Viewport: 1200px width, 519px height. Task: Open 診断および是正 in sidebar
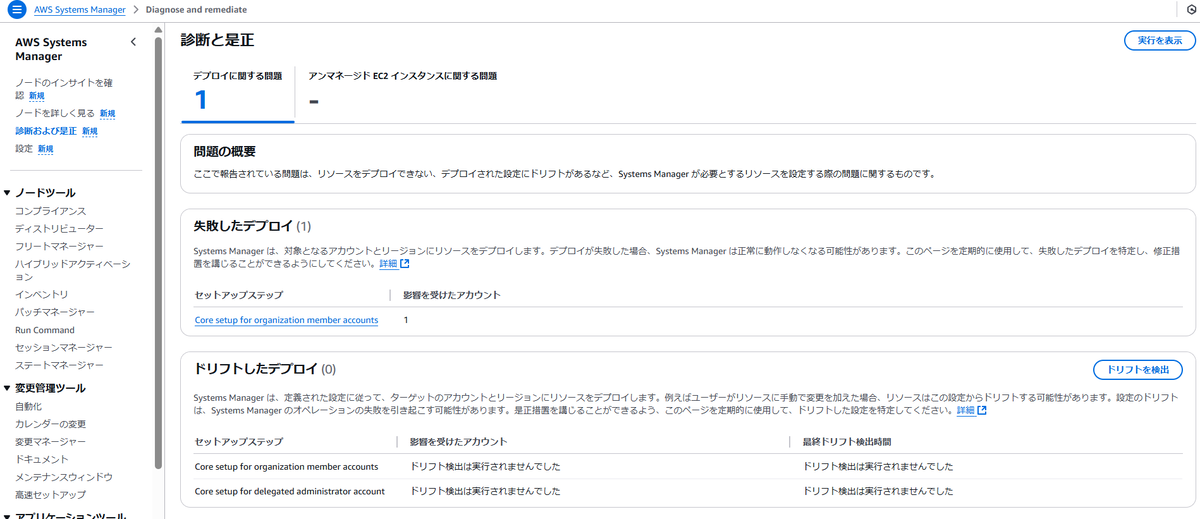pos(46,131)
